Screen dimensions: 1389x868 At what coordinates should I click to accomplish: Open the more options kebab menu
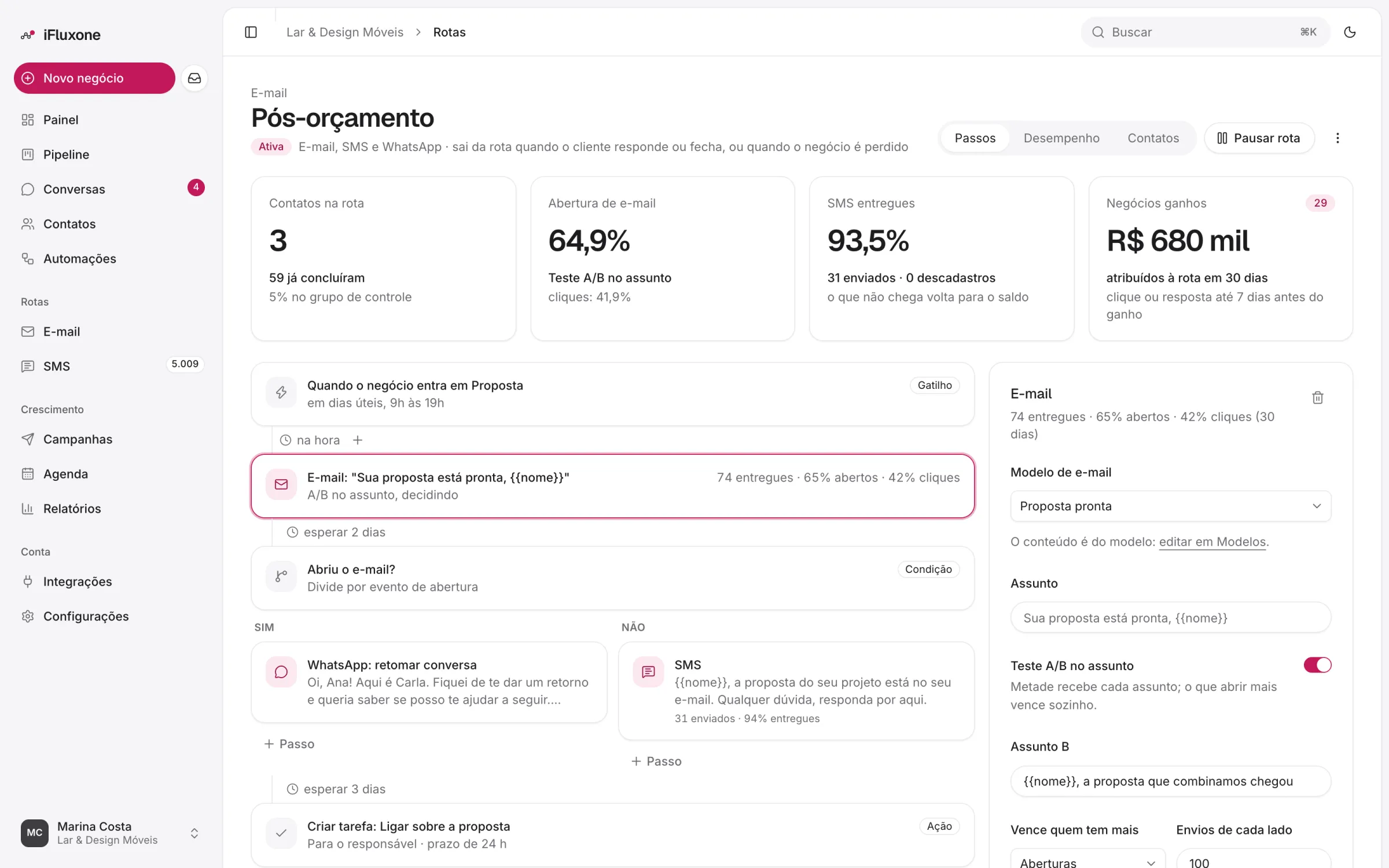[1337, 138]
